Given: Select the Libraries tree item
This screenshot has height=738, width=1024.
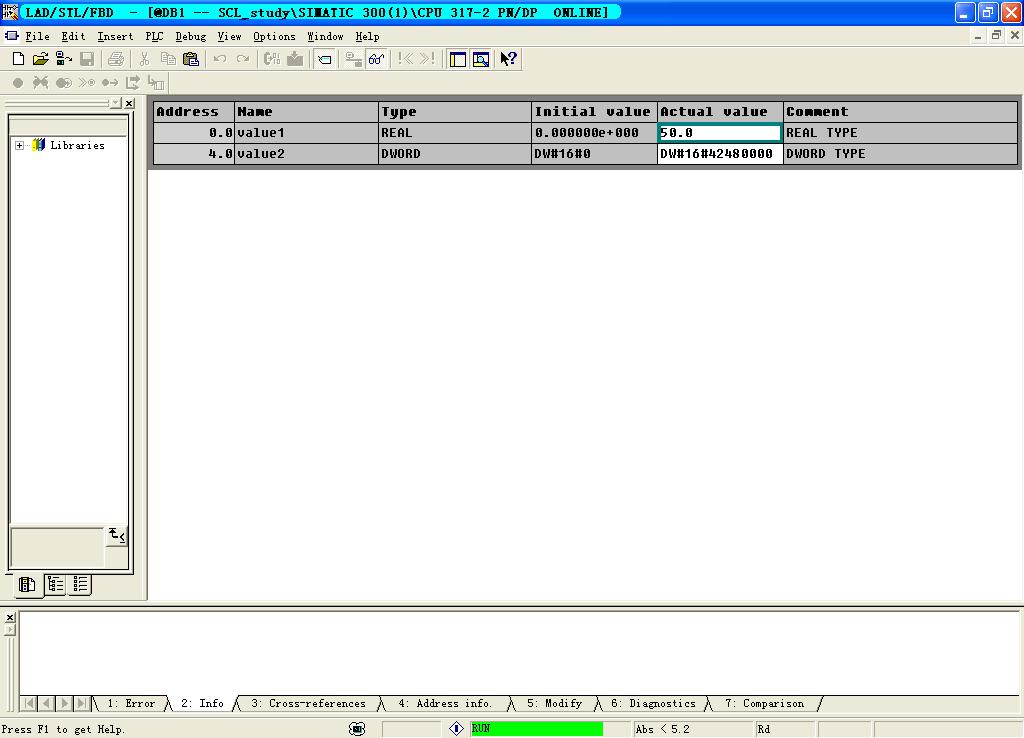Looking at the screenshot, I should tap(77, 145).
